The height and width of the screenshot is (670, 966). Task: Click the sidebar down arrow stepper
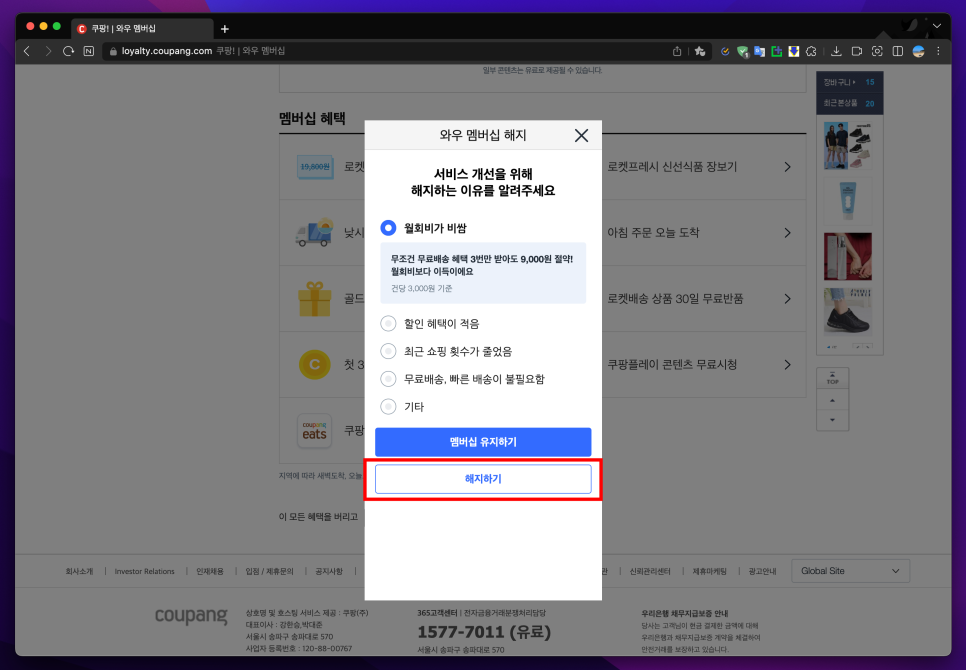point(832,420)
